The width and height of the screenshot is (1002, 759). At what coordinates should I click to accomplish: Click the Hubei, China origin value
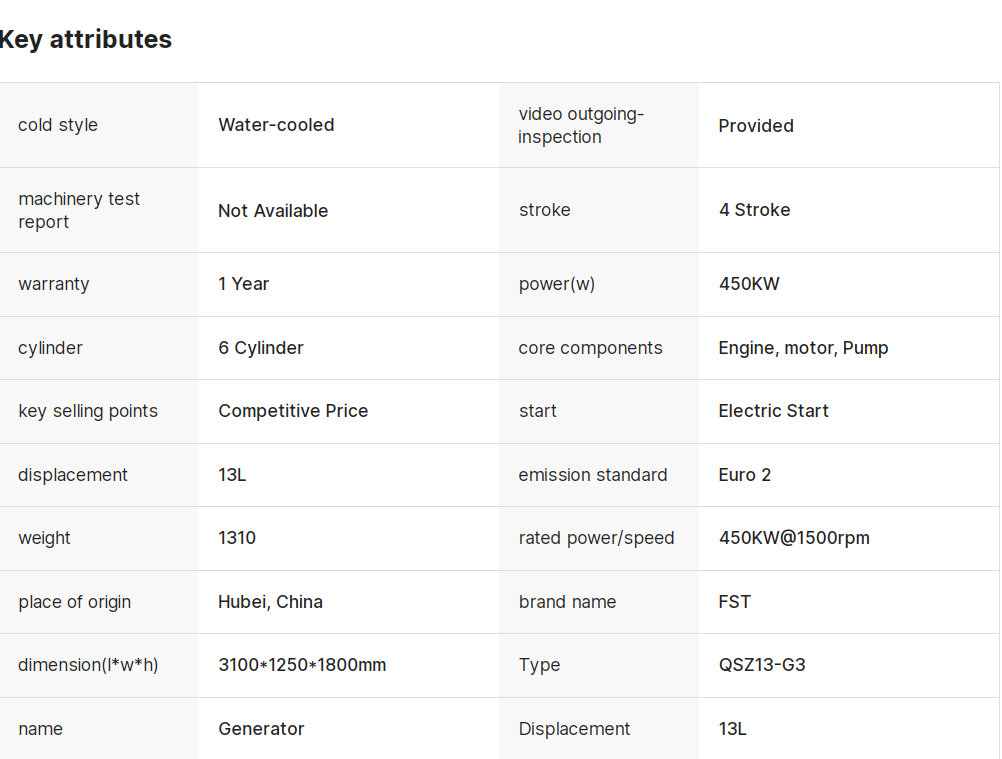[x=270, y=602]
